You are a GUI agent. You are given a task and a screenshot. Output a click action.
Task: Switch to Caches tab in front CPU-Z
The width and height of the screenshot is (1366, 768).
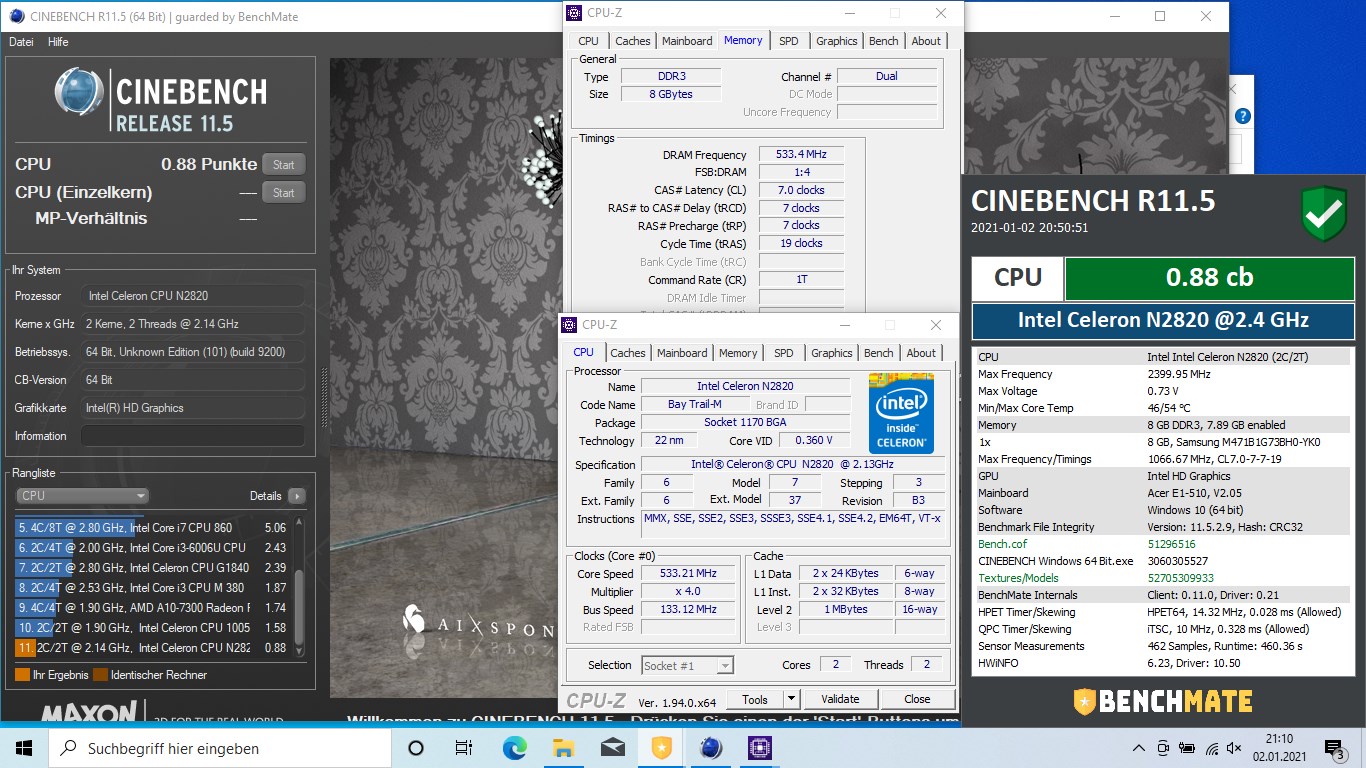click(x=628, y=353)
